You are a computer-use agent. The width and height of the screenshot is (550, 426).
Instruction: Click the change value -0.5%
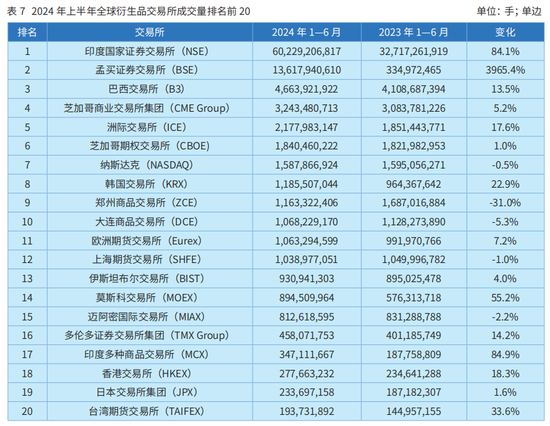tap(505, 165)
